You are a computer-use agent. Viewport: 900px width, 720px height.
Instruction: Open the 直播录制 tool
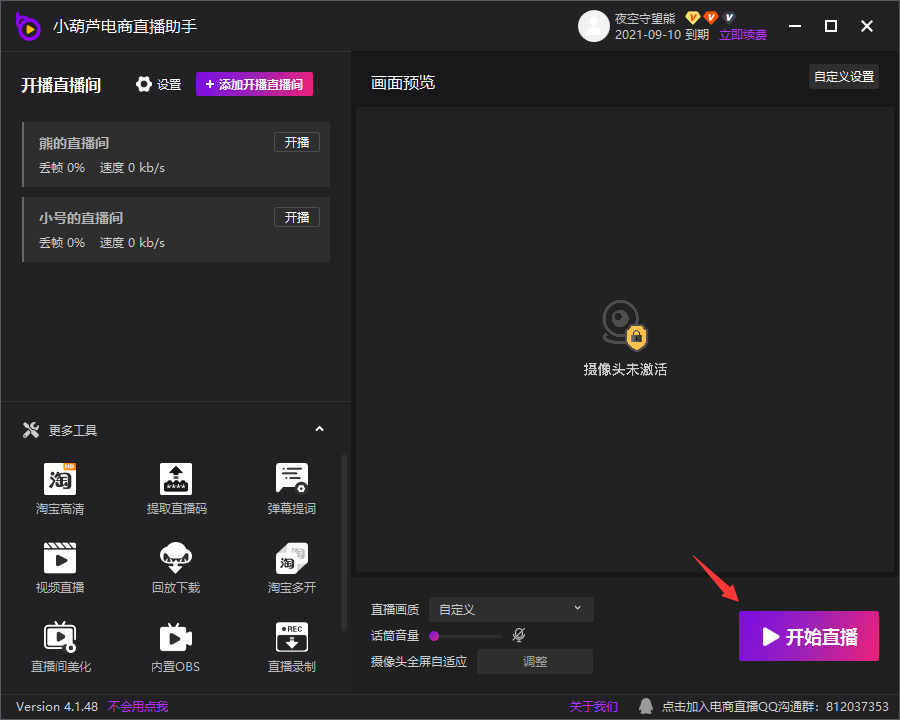[x=291, y=637]
